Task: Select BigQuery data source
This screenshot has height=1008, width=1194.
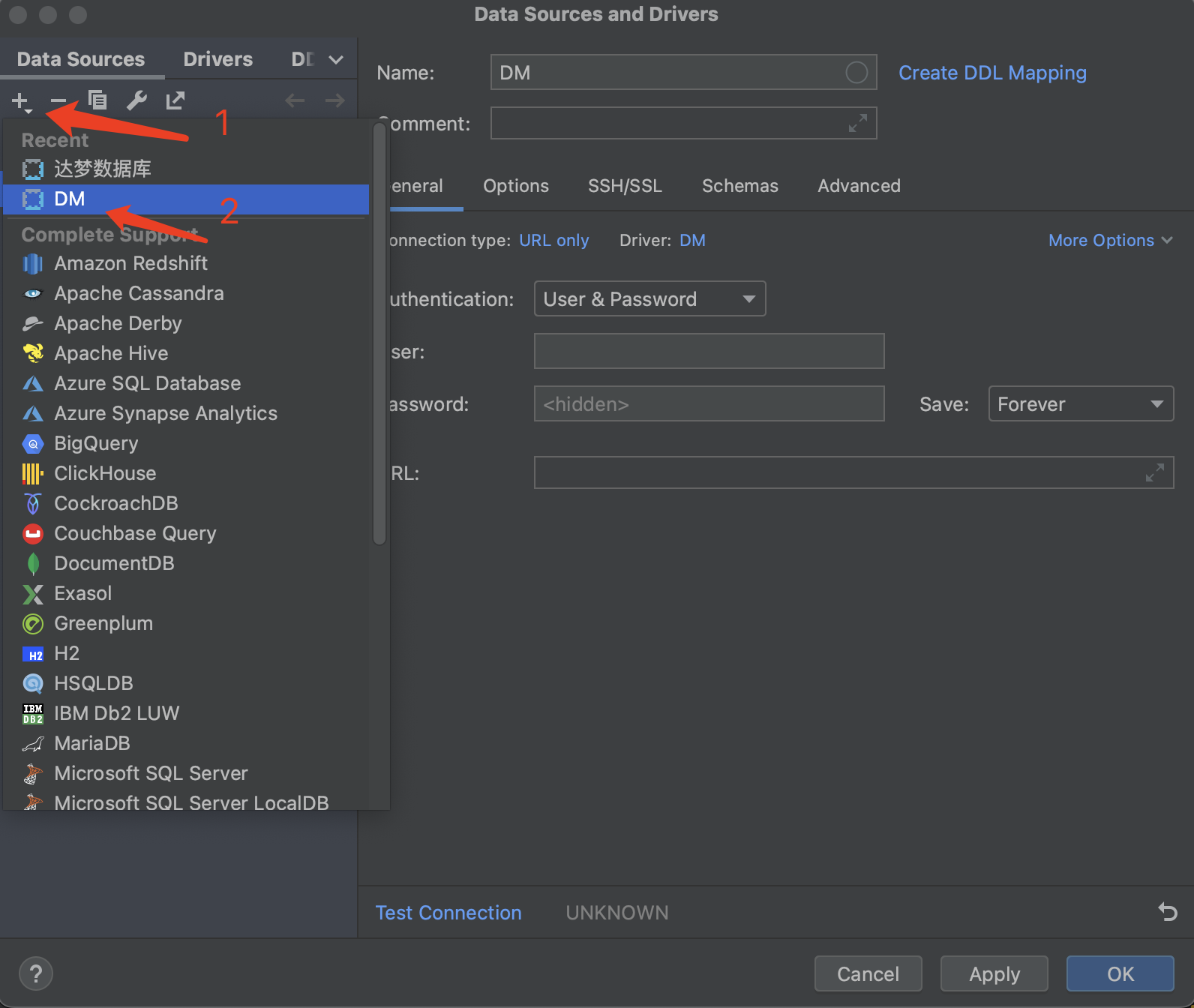Action: (186, 443)
